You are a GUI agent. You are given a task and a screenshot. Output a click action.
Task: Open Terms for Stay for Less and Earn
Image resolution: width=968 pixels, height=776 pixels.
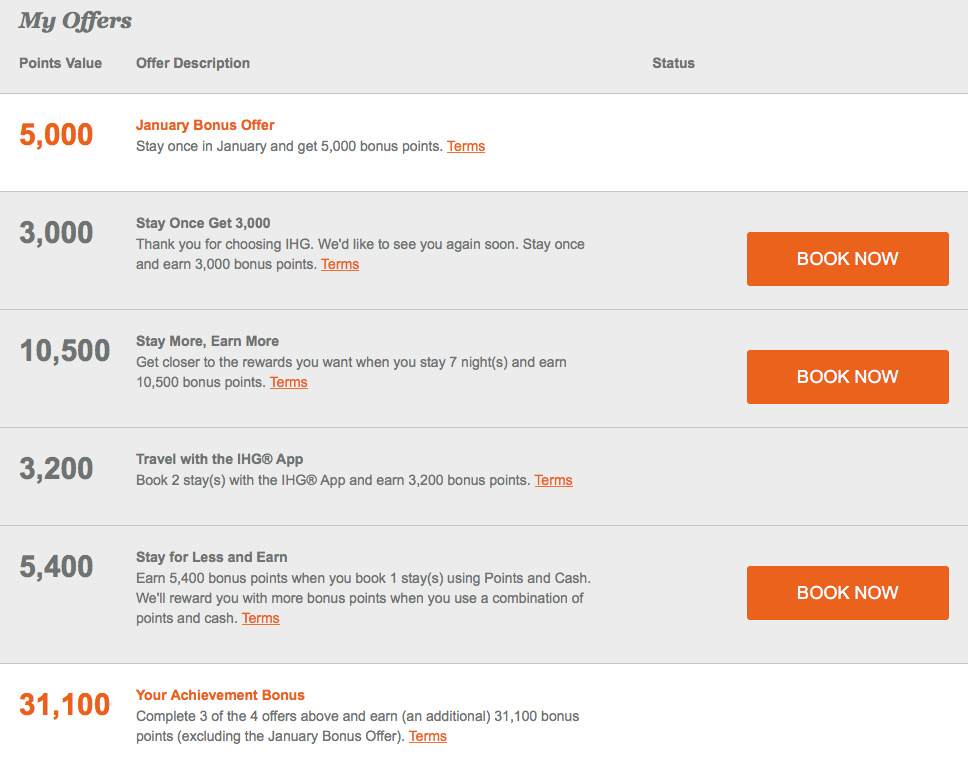pos(261,618)
